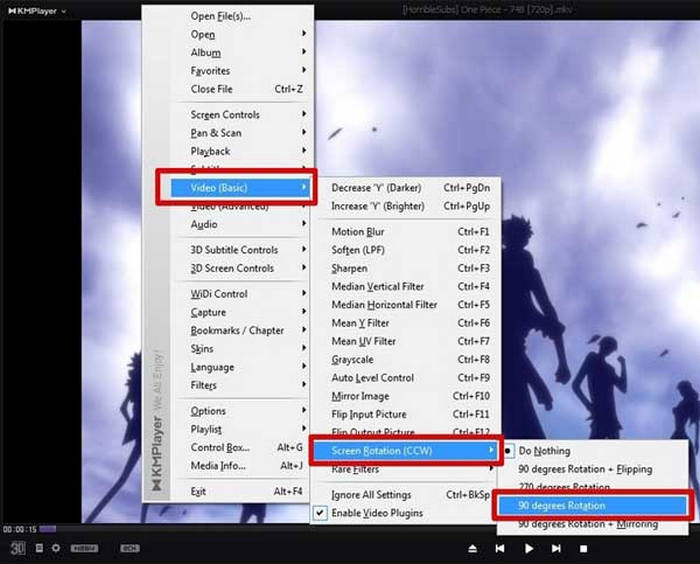Choose 90 degrees Rotation + Mirroring

[x=592, y=524]
